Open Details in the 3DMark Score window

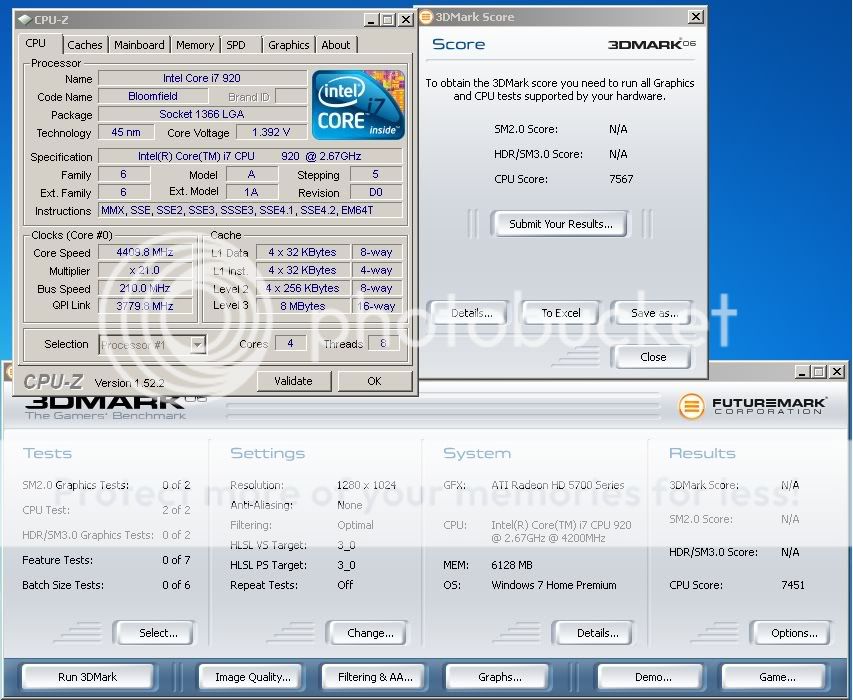(x=471, y=313)
